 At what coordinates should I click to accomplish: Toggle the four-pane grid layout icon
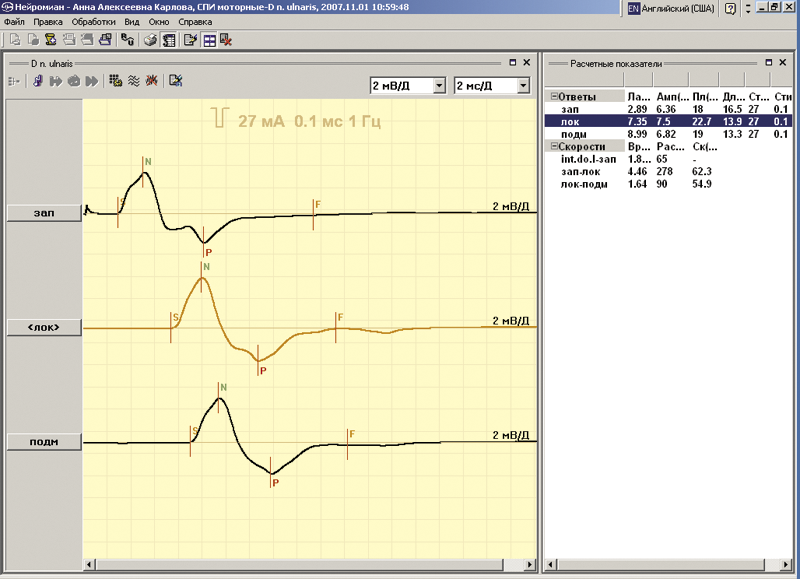point(209,40)
